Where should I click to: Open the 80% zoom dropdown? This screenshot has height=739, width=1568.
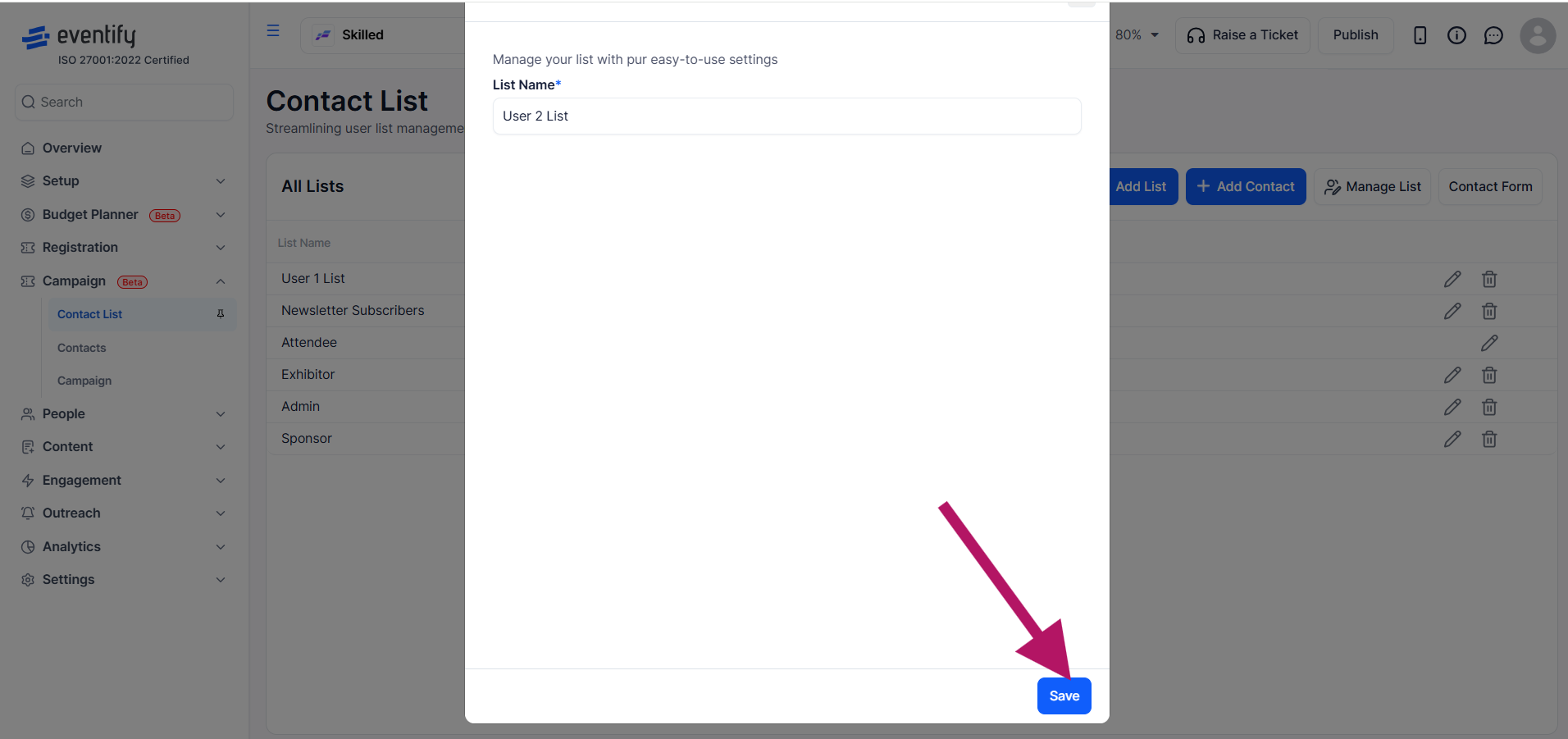coord(1137,35)
